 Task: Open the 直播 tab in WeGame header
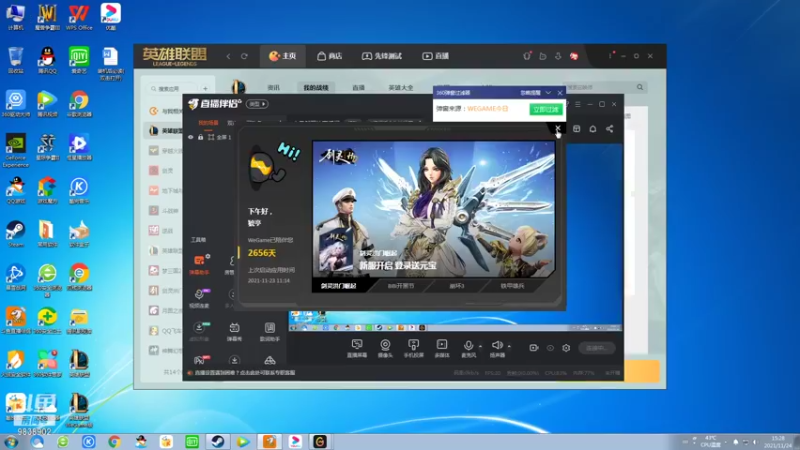[436, 56]
